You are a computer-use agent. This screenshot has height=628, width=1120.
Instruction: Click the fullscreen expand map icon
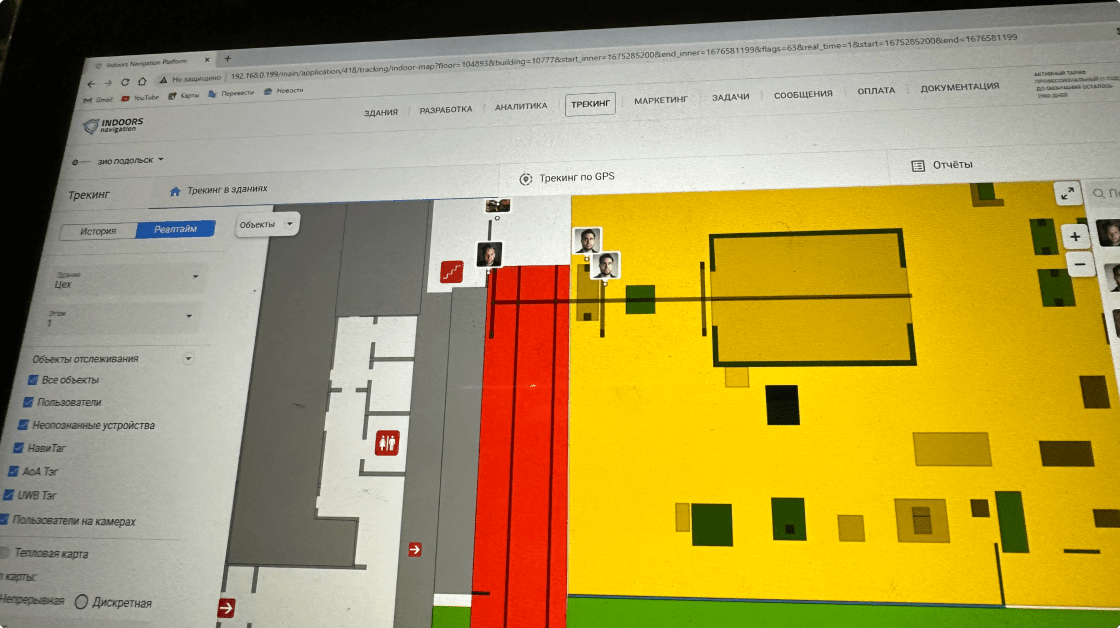(x=1067, y=194)
